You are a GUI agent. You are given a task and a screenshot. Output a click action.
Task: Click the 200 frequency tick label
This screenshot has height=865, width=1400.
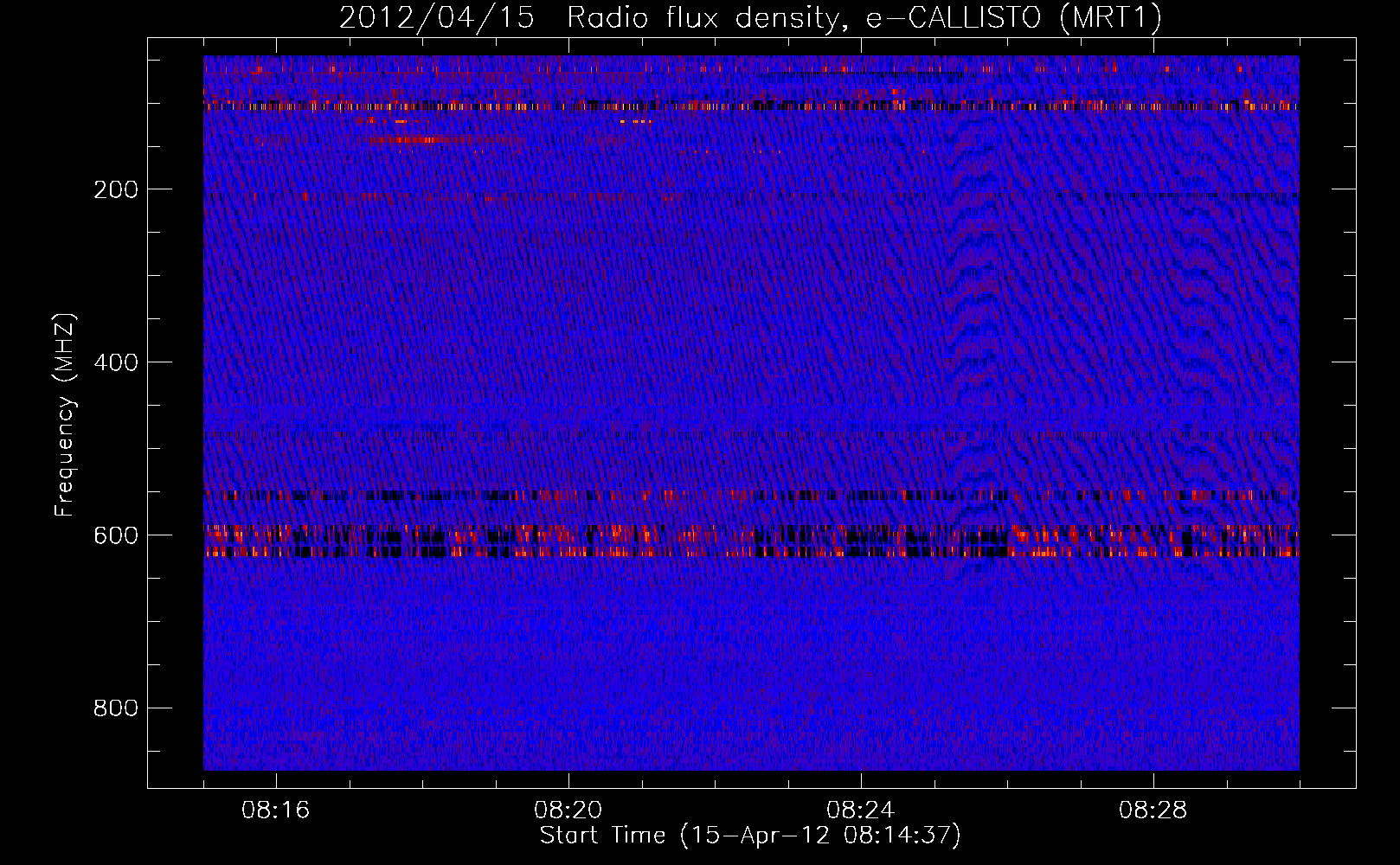[116, 189]
